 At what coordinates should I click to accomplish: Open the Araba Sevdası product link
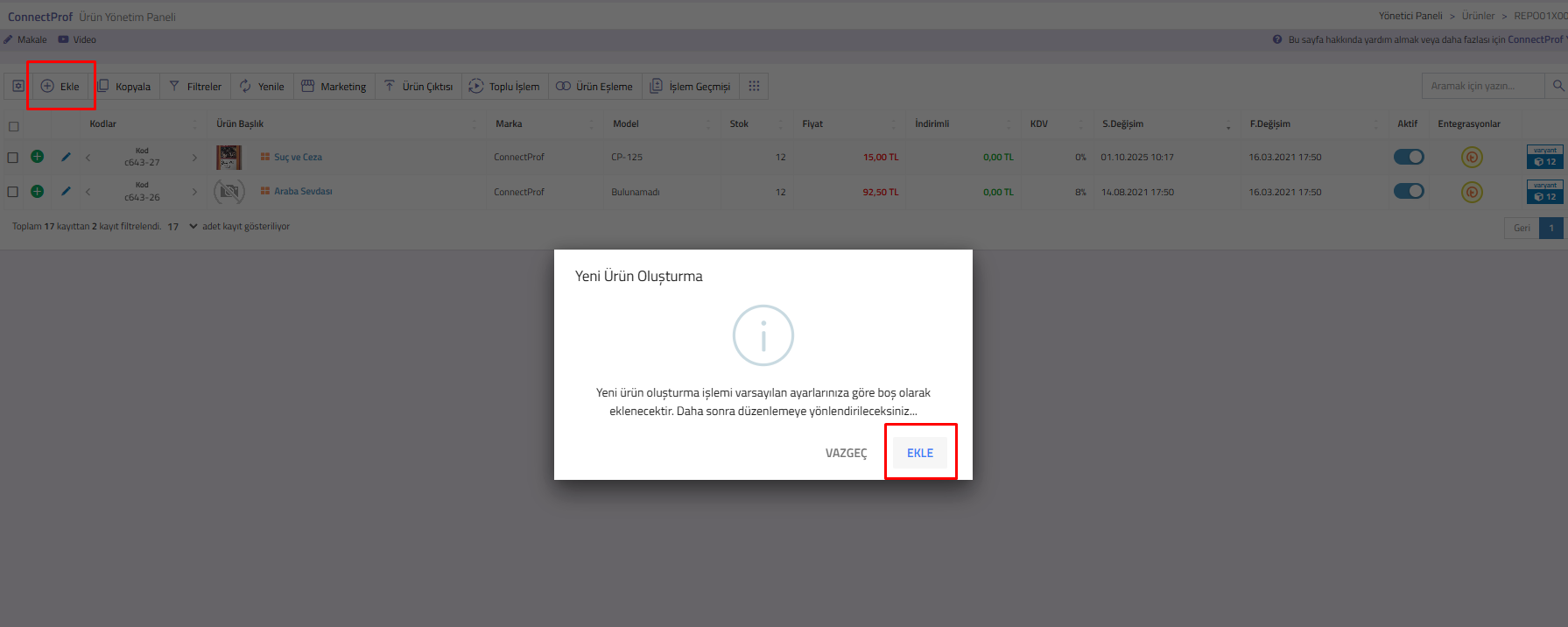303,191
